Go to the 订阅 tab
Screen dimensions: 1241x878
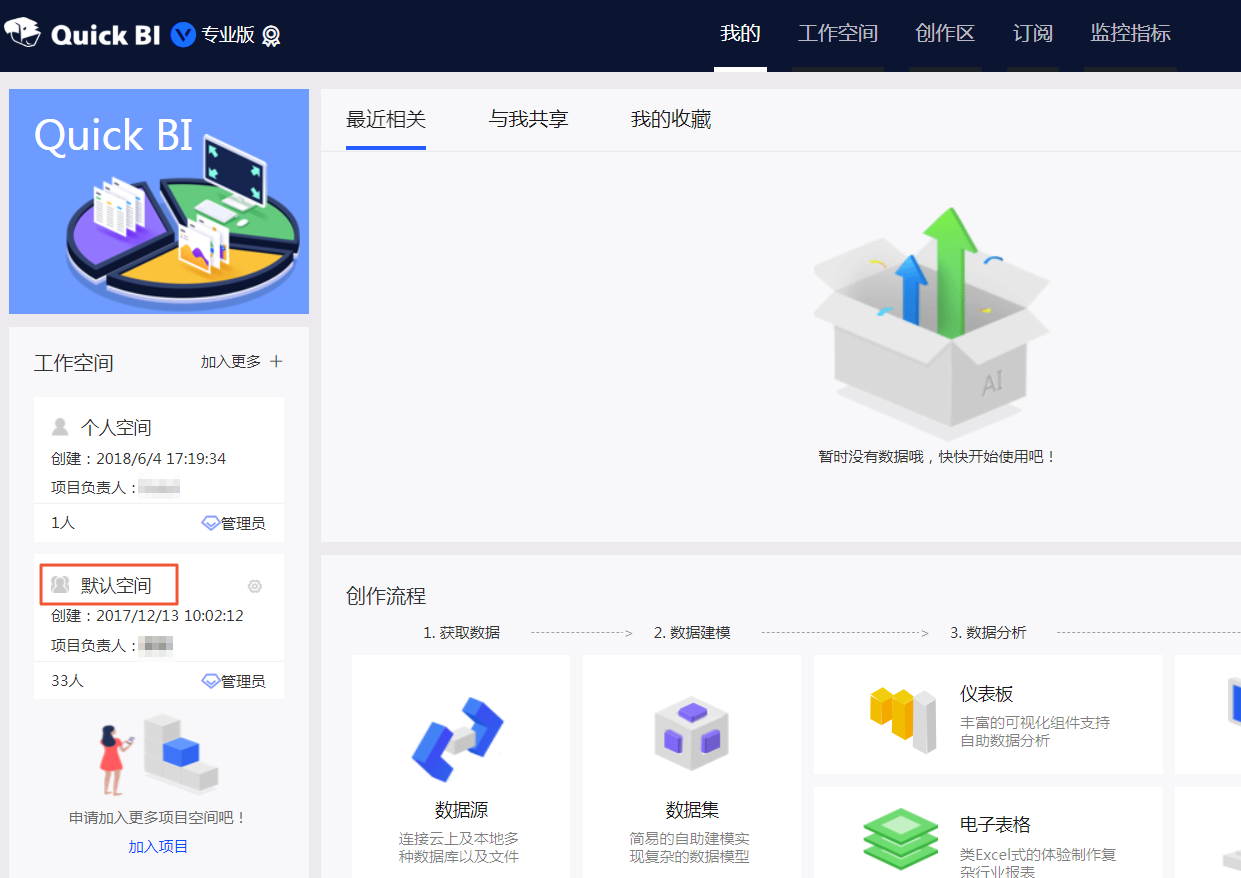(1033, 33)
